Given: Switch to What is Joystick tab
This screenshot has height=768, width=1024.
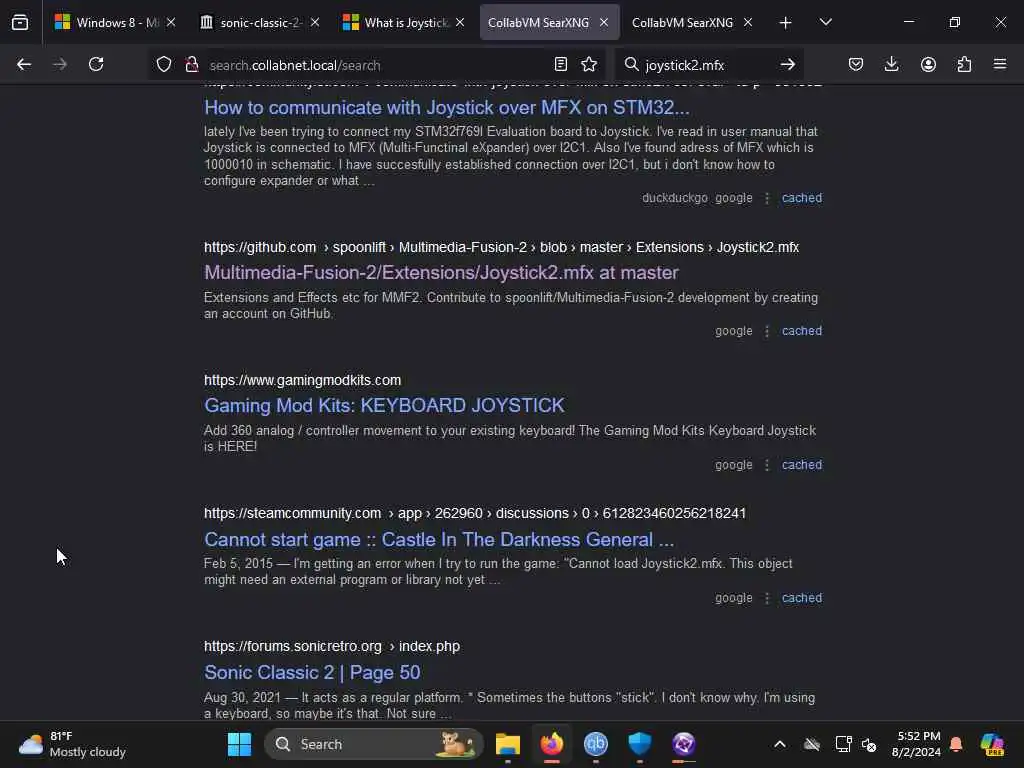Looking at the screenshot, I should coord(396,23).
